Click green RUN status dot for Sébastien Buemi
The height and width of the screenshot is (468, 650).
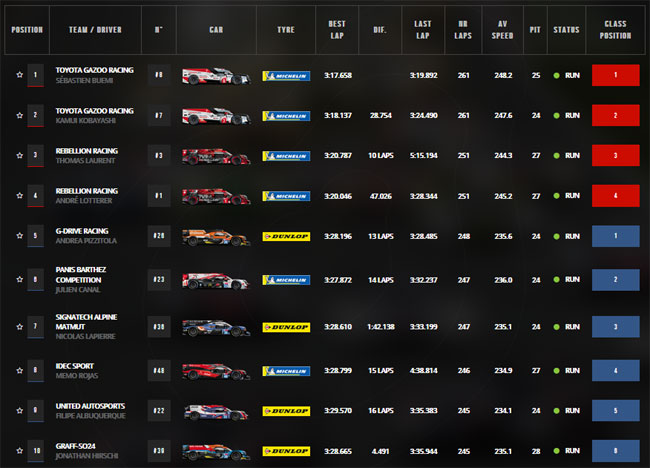(x=557, y=75)
